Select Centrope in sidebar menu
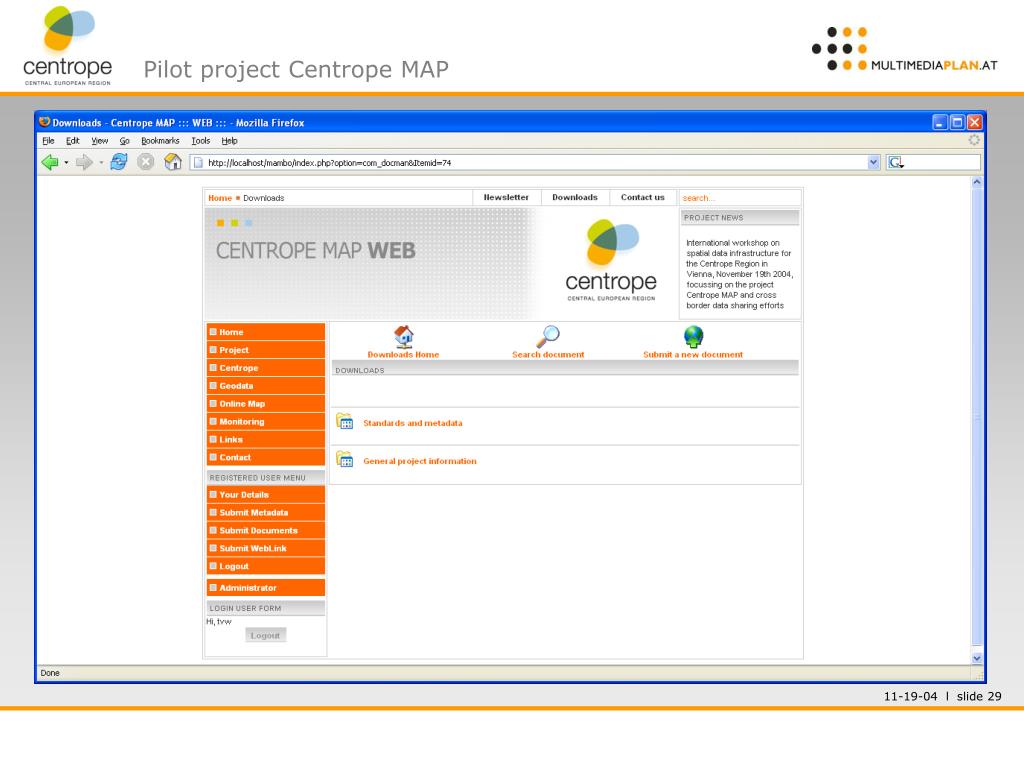The height and width of the screenshot is (768, 1024). [x=266, y=368]
